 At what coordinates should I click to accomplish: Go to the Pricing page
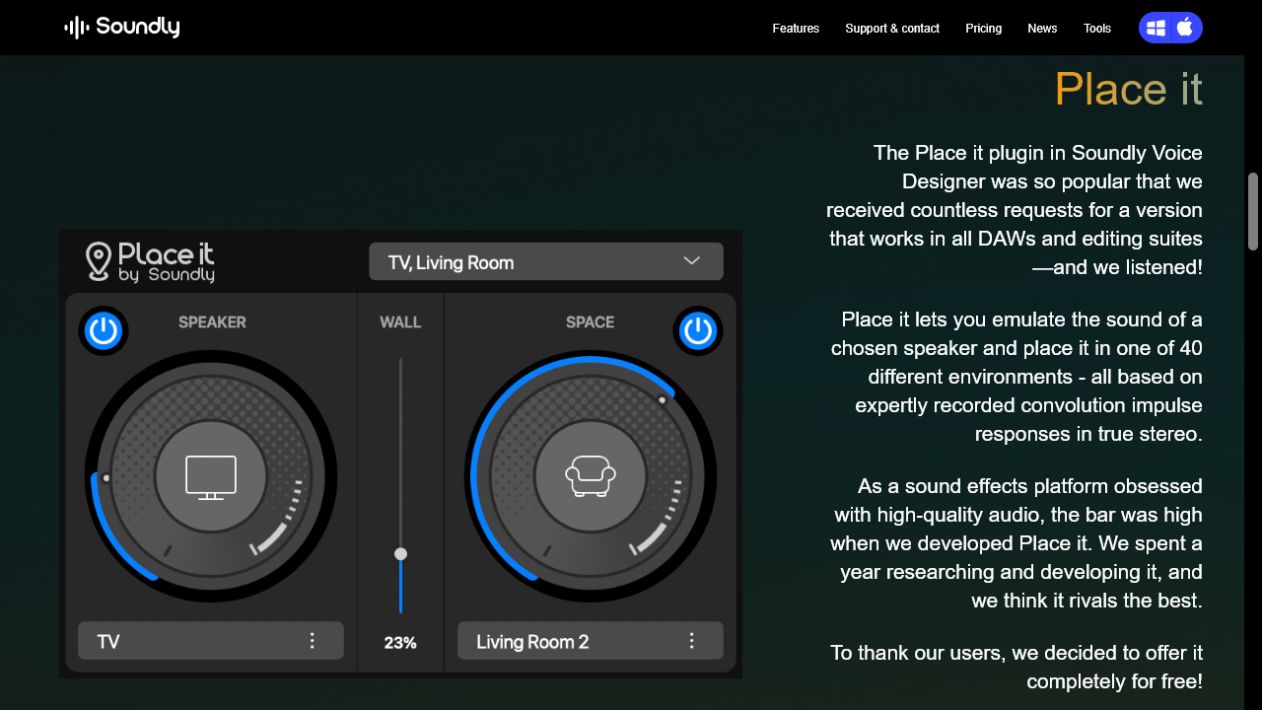983,28
